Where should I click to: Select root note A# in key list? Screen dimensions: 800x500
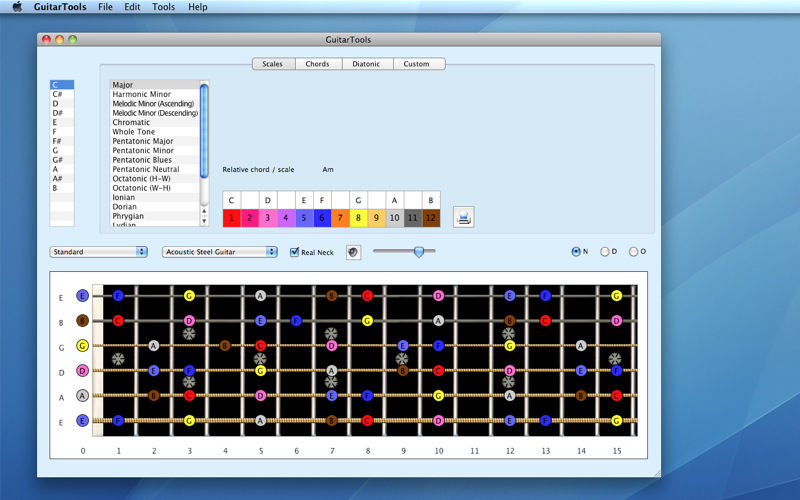tap(62, 179)
